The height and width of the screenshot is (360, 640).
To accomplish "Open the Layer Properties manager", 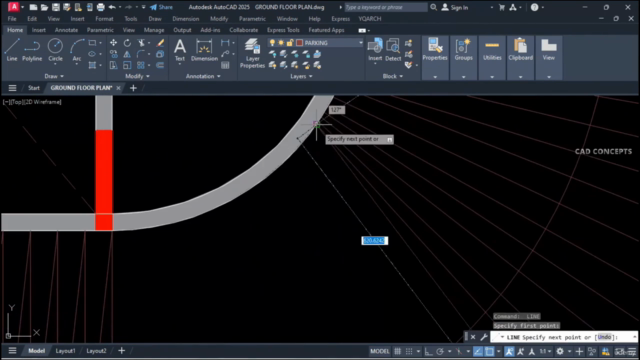I will 252,53.
